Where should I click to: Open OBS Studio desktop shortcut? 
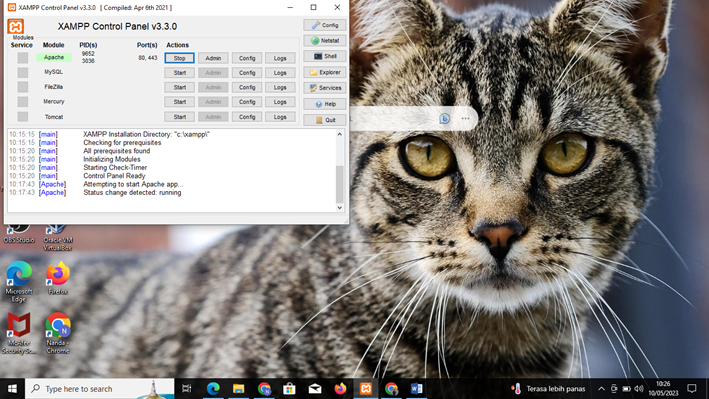click(19, 234)
